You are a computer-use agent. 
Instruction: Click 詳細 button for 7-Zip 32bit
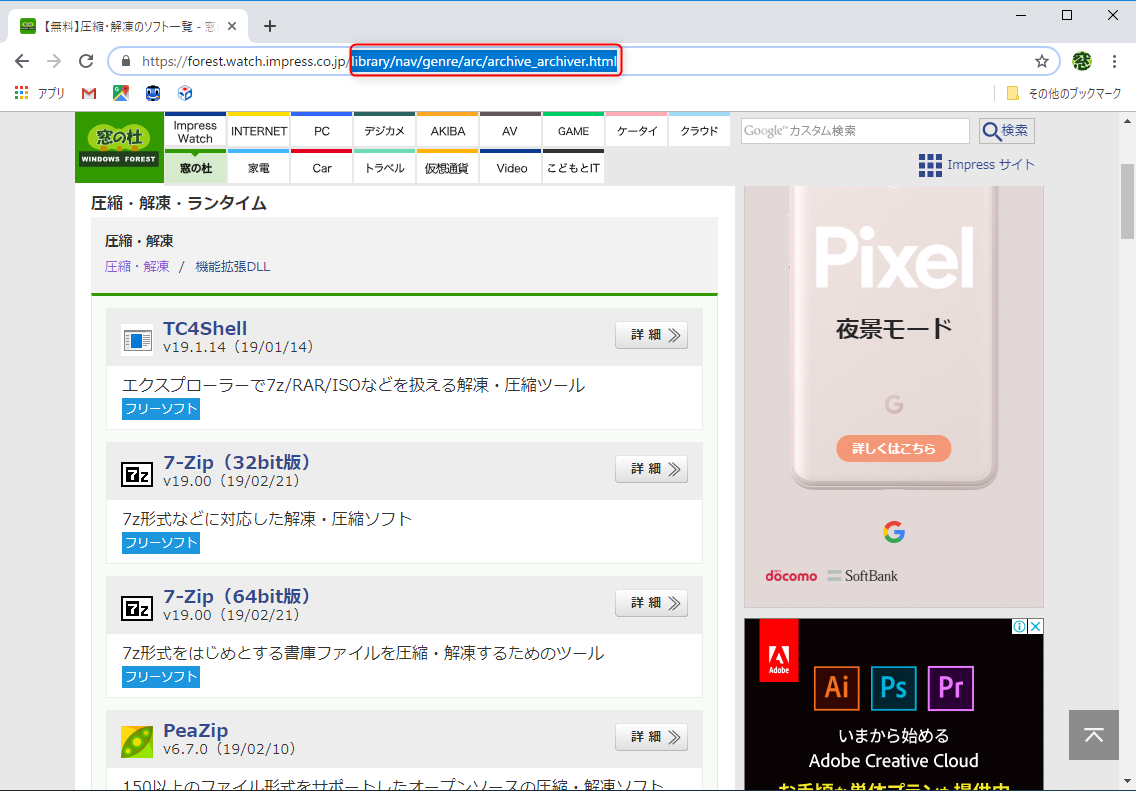[651, 469]
